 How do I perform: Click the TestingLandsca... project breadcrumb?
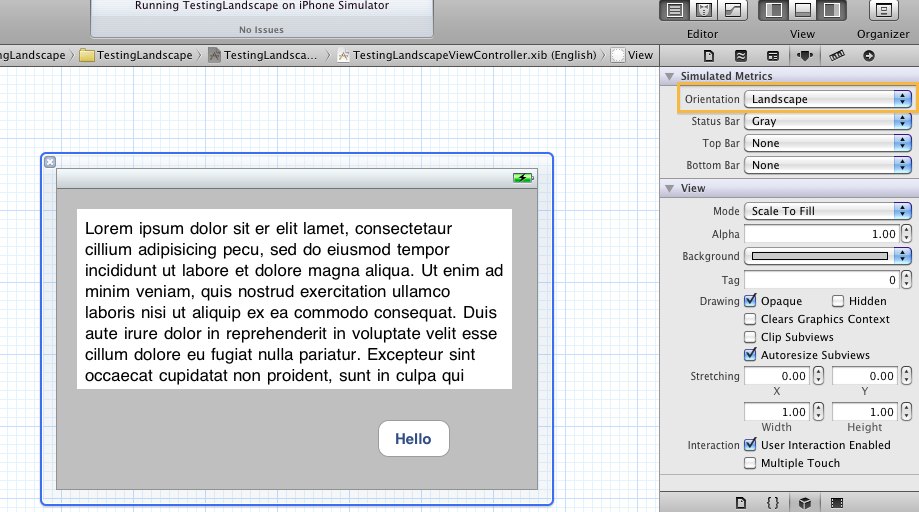click(x=263, y=55)
